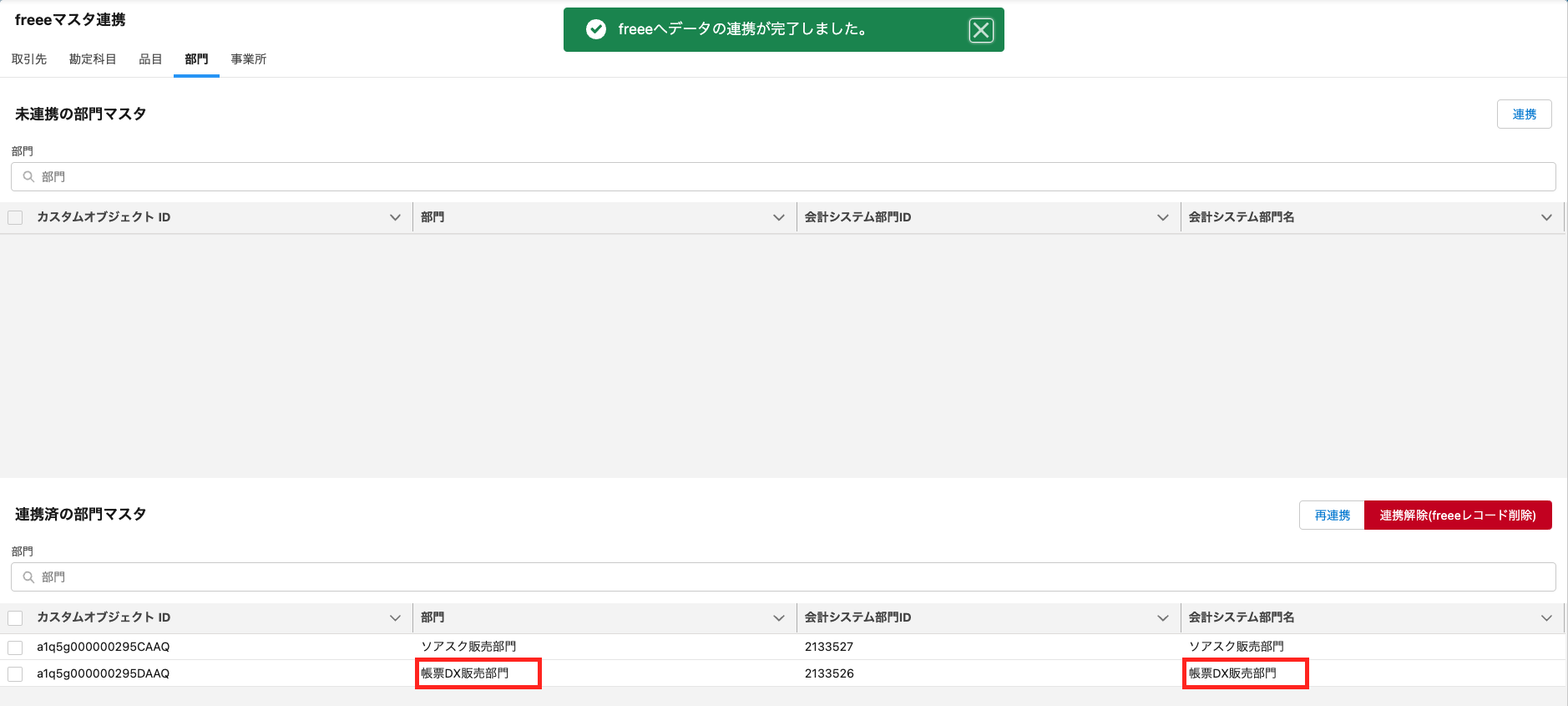Open カスタムオブジェクト ID column menu in unlinked table

395,217
